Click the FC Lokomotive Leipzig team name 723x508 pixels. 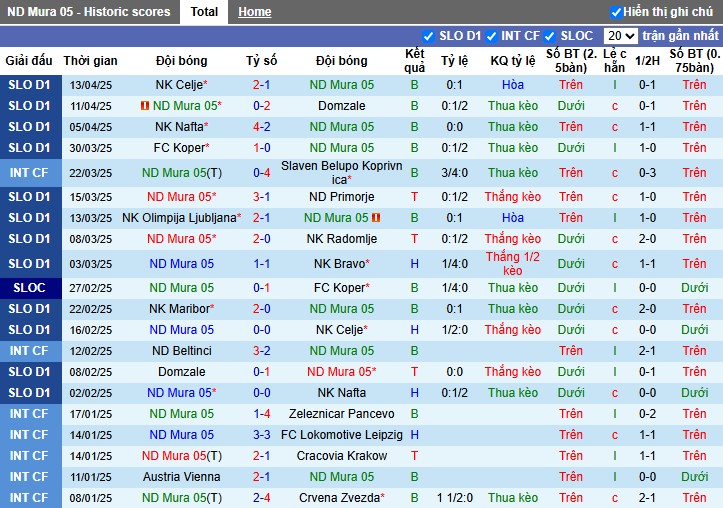click(342, 435)
